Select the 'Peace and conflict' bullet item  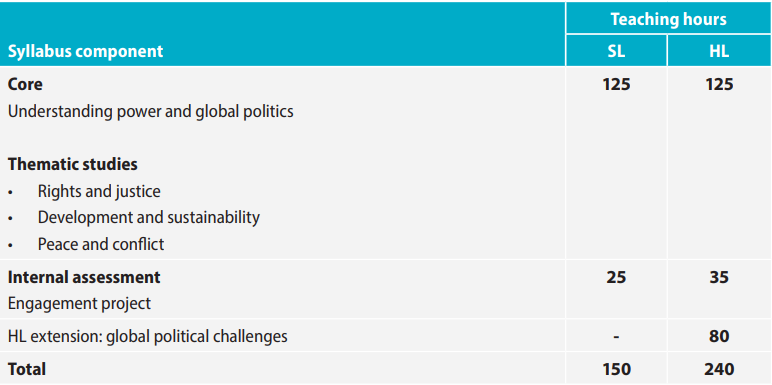(101, 244)
